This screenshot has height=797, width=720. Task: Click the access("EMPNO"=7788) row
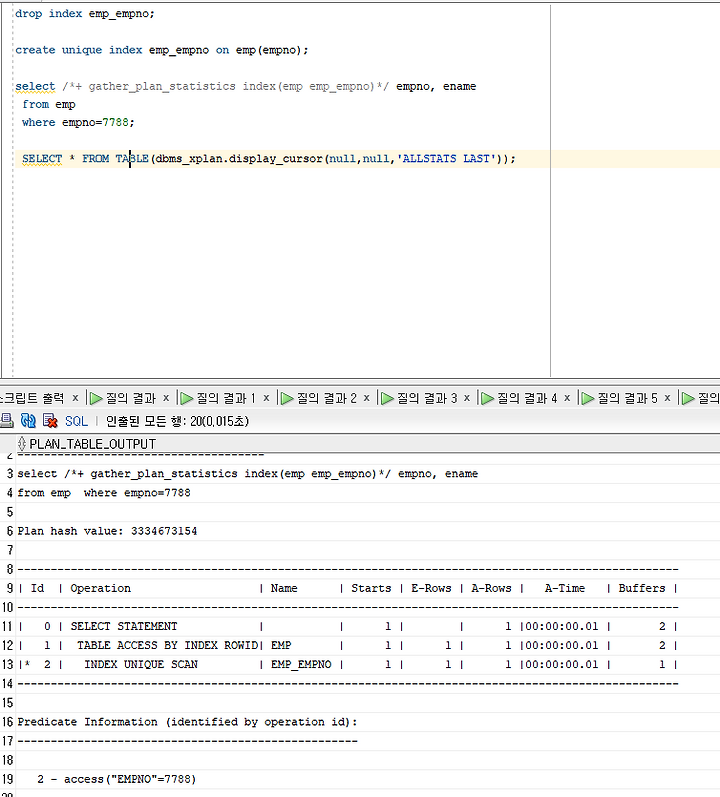click(116, 779)
